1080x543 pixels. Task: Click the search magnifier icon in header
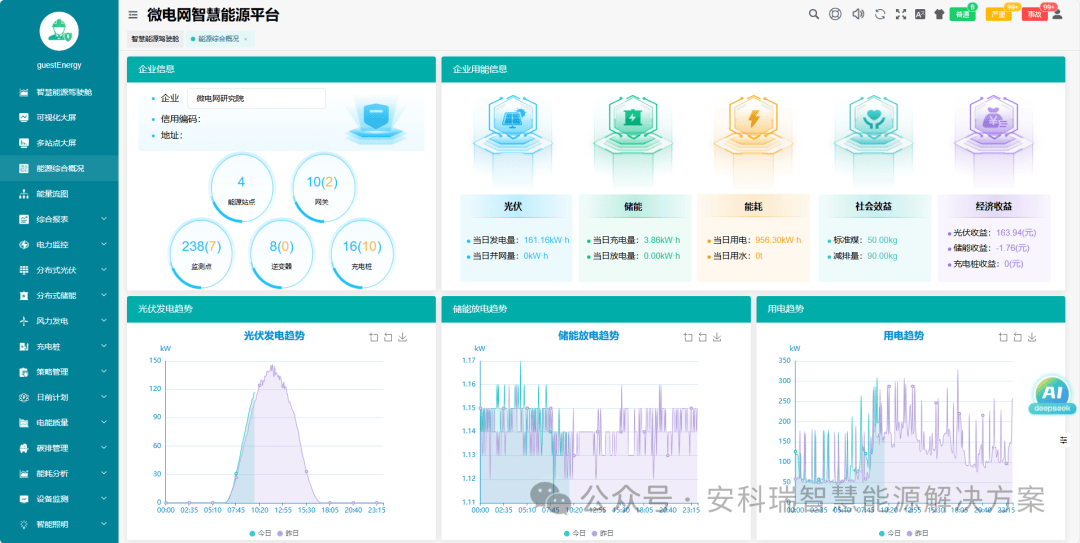[814, 14]
